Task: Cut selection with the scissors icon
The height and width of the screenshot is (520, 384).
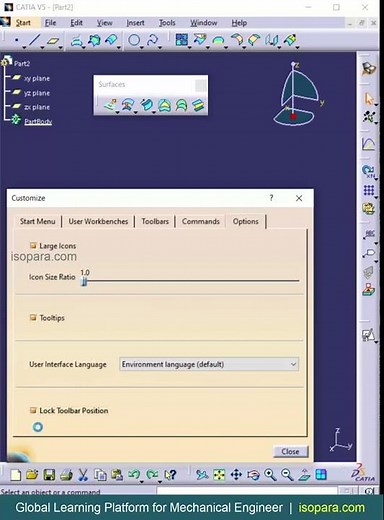Action: click(83, 475)
